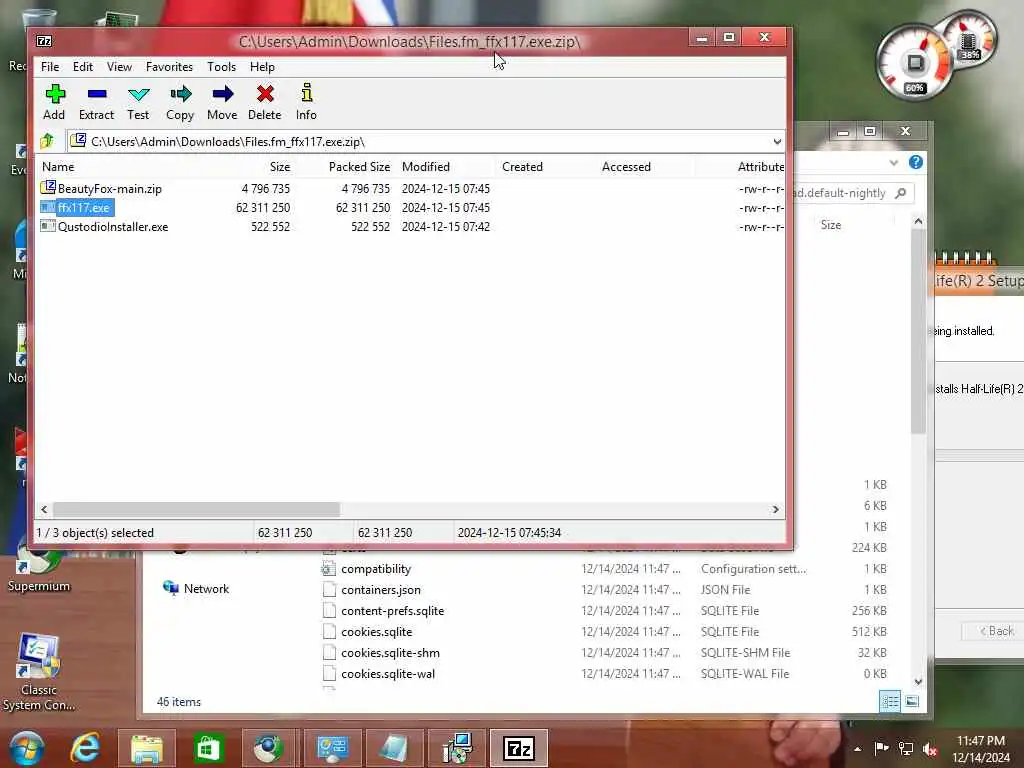The height and width of the screenshot is (768, 1024).
Task: Open the Windows Start orb
Action: pos(27,748)
